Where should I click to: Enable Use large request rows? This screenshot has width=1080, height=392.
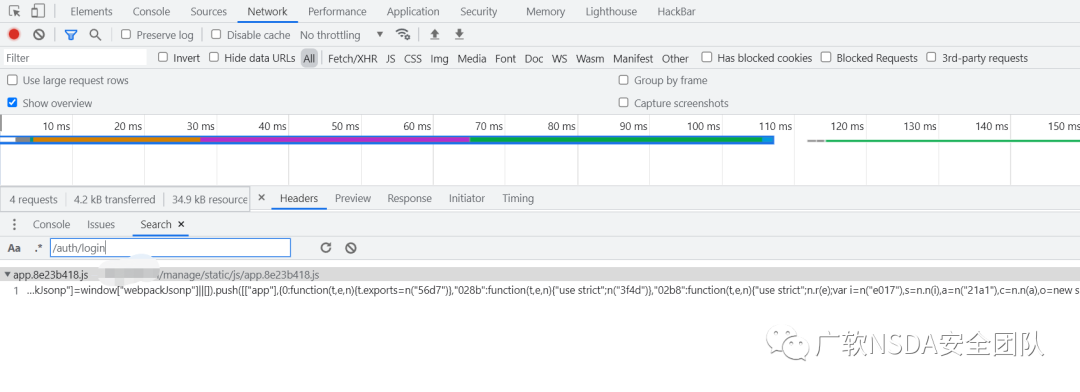(12, 81)
